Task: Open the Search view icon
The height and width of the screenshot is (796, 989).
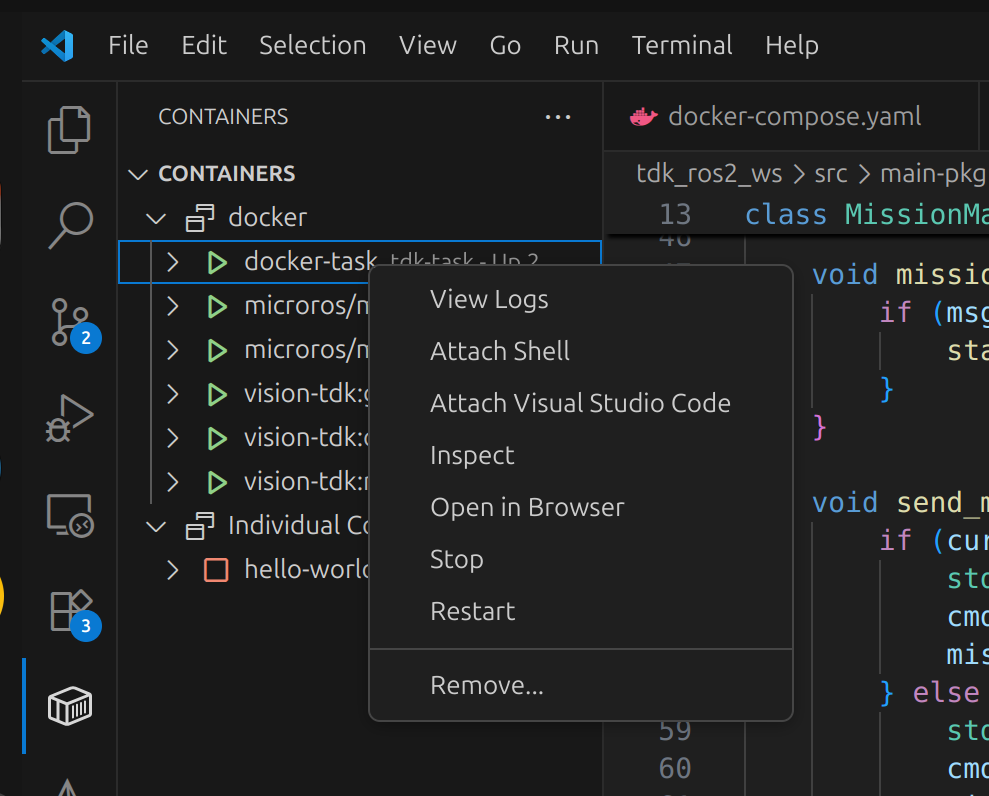Action: tap(70, 225)
